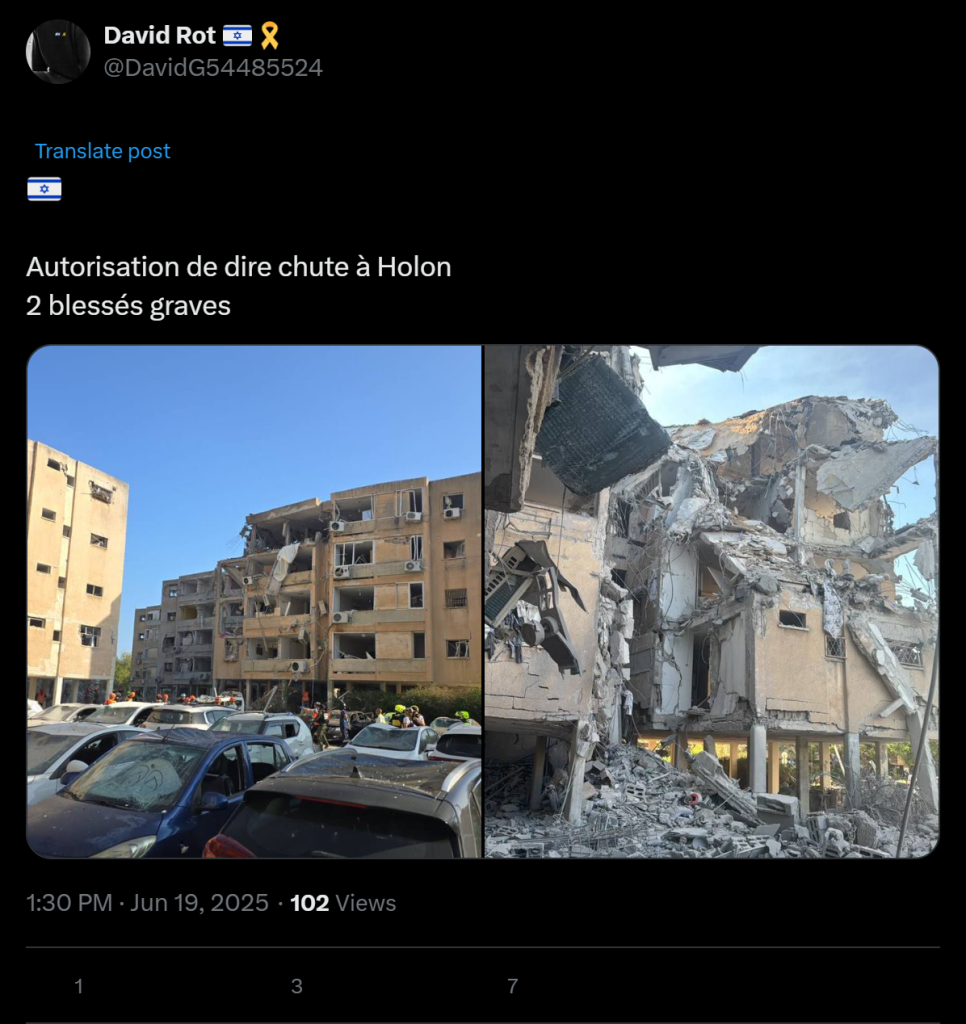The height and width of the screenshot is (1024, 966).
Task: Click Israeli flag emoji beside David Rot's name
Action: pos(237,35)
